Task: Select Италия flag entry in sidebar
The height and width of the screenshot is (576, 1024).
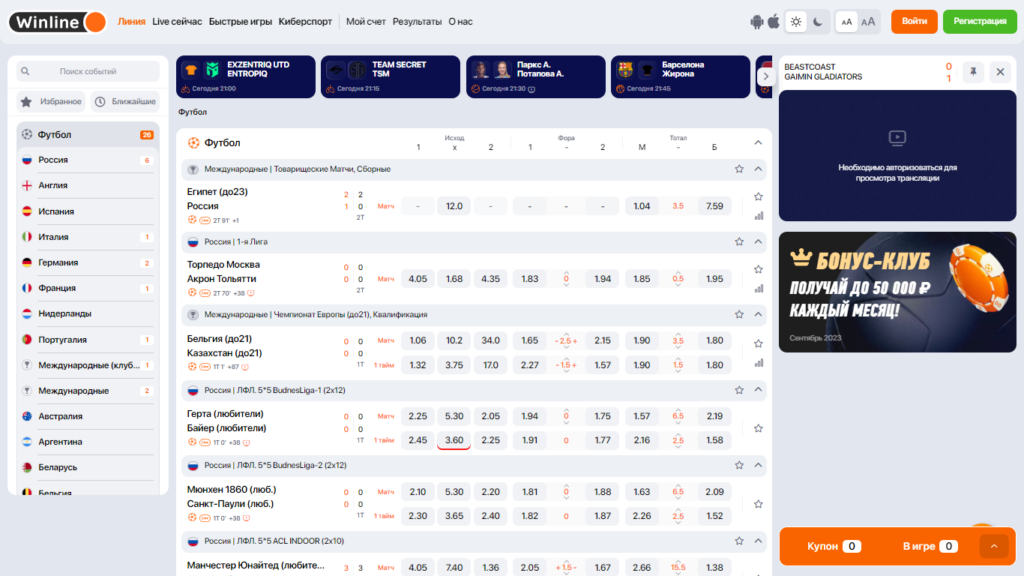Action: tap(88, 236)
